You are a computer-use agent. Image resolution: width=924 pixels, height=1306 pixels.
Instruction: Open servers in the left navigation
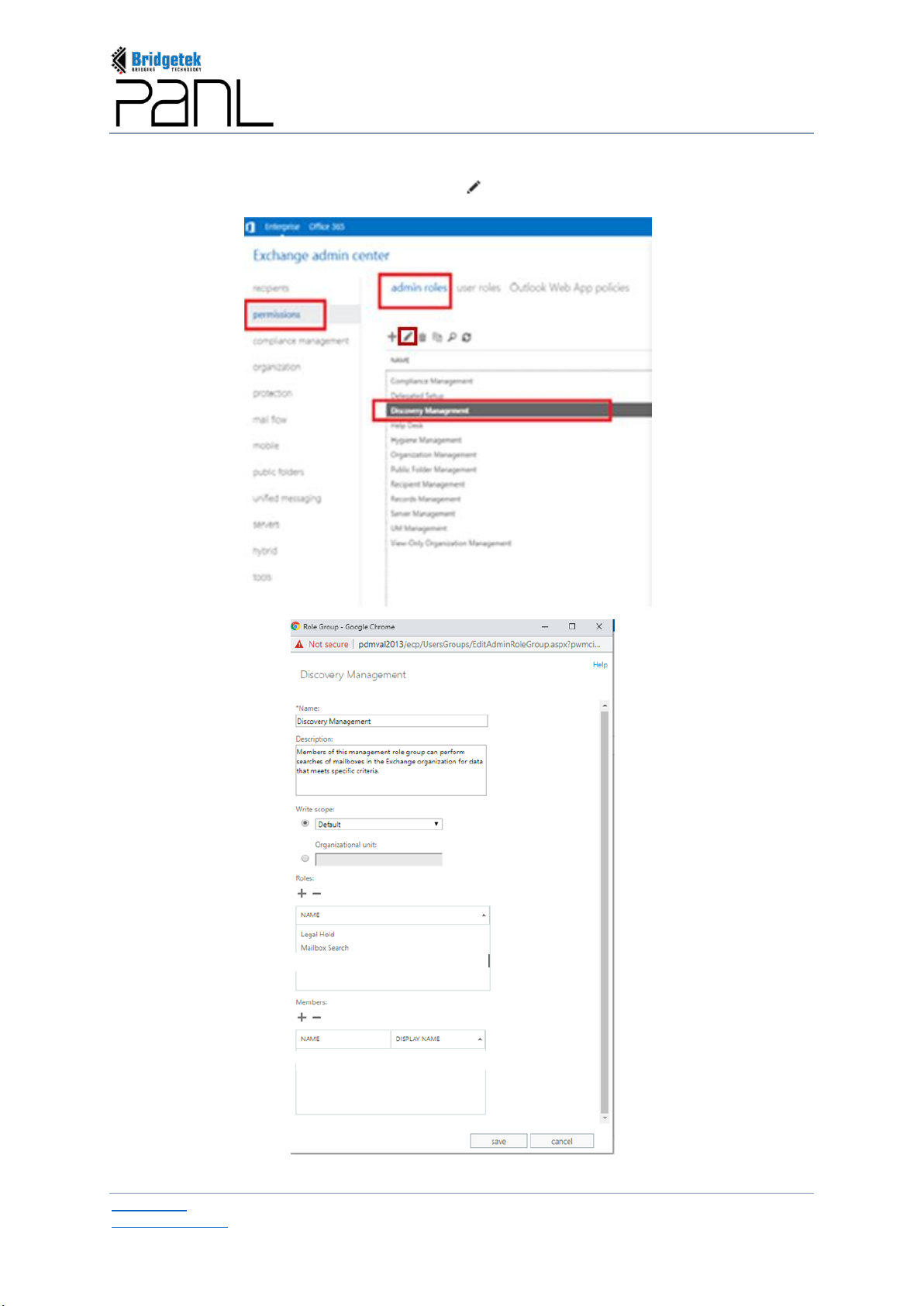coord(265,525)
